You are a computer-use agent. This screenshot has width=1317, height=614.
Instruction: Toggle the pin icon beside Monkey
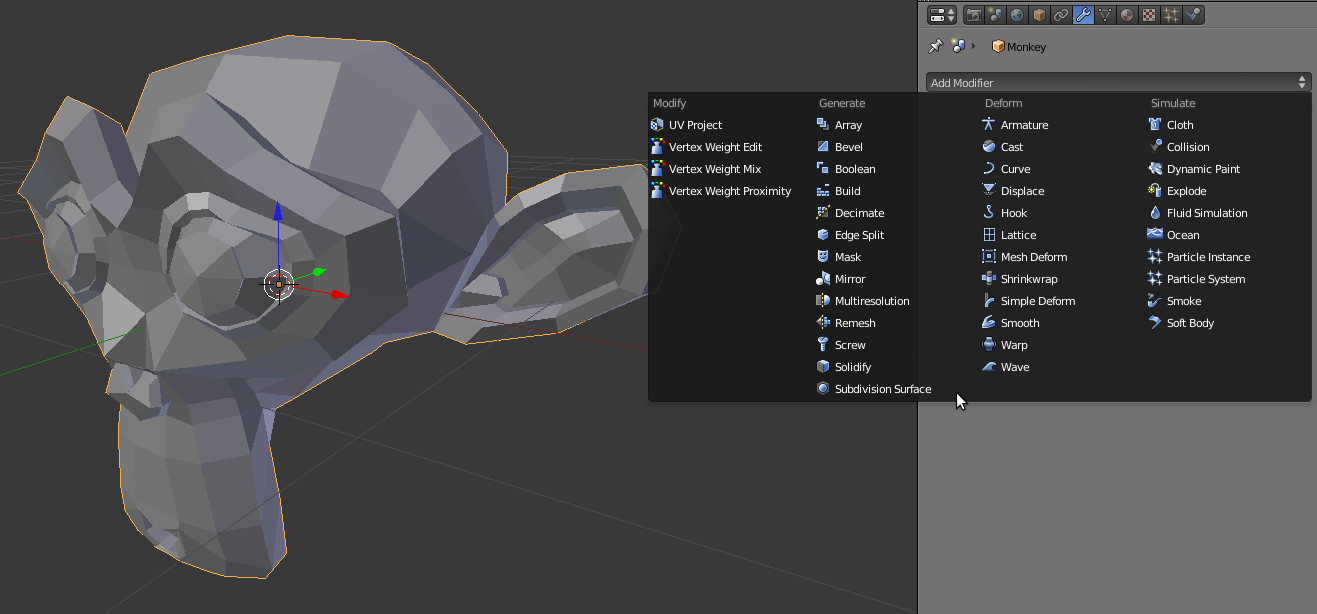pyautogui.click(x=936, y=46)
